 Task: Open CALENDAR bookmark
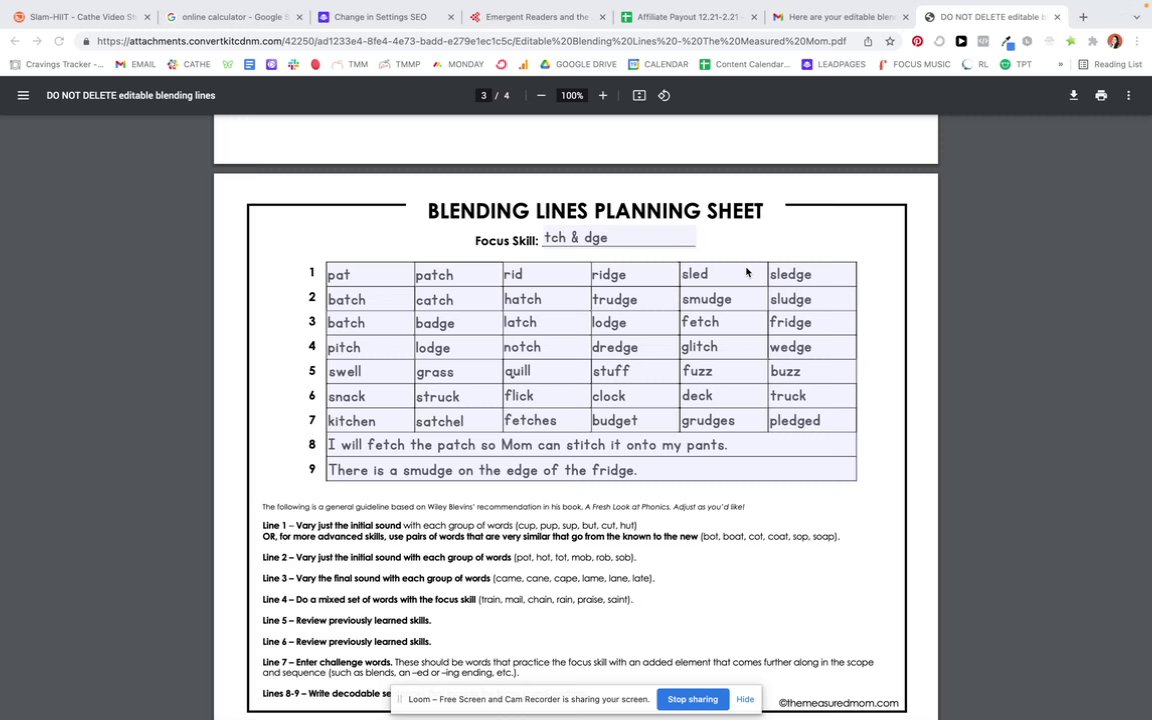(658, 65)
